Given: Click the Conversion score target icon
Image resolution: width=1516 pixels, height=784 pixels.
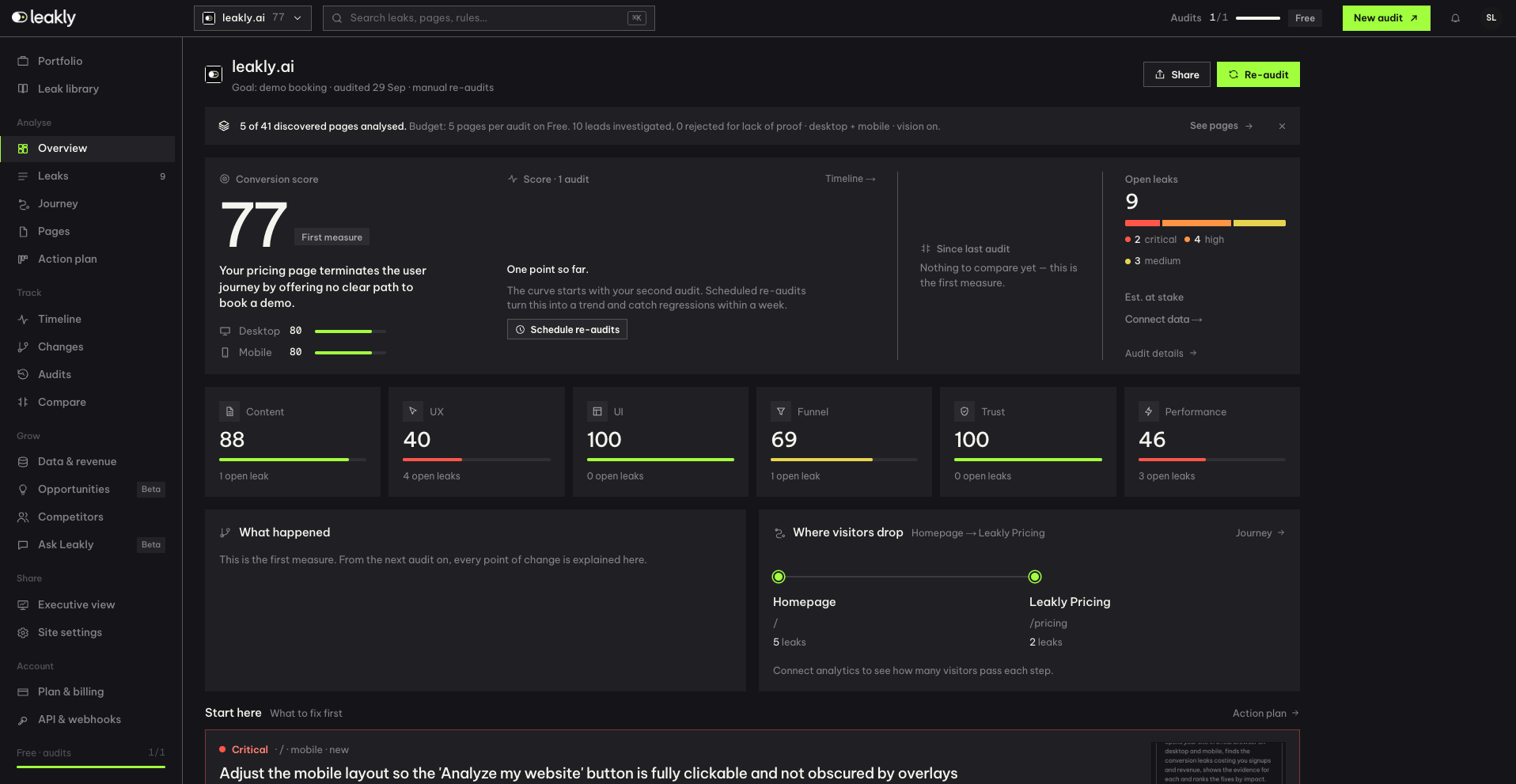Looking at the screenshot, I should pos(225,180).
